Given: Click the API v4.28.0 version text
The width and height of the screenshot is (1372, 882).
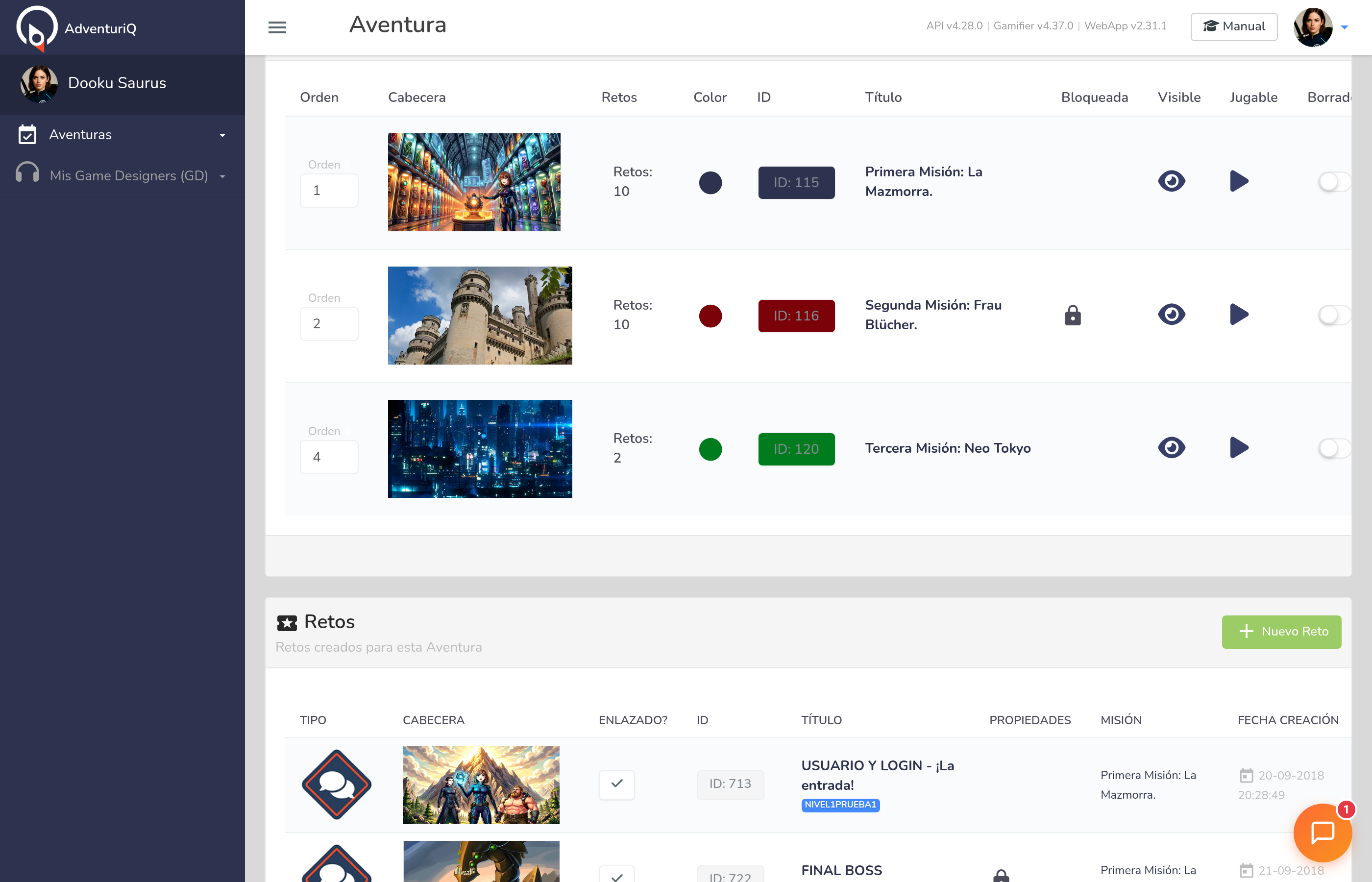Looking at the screenshot, I should 954,26.
